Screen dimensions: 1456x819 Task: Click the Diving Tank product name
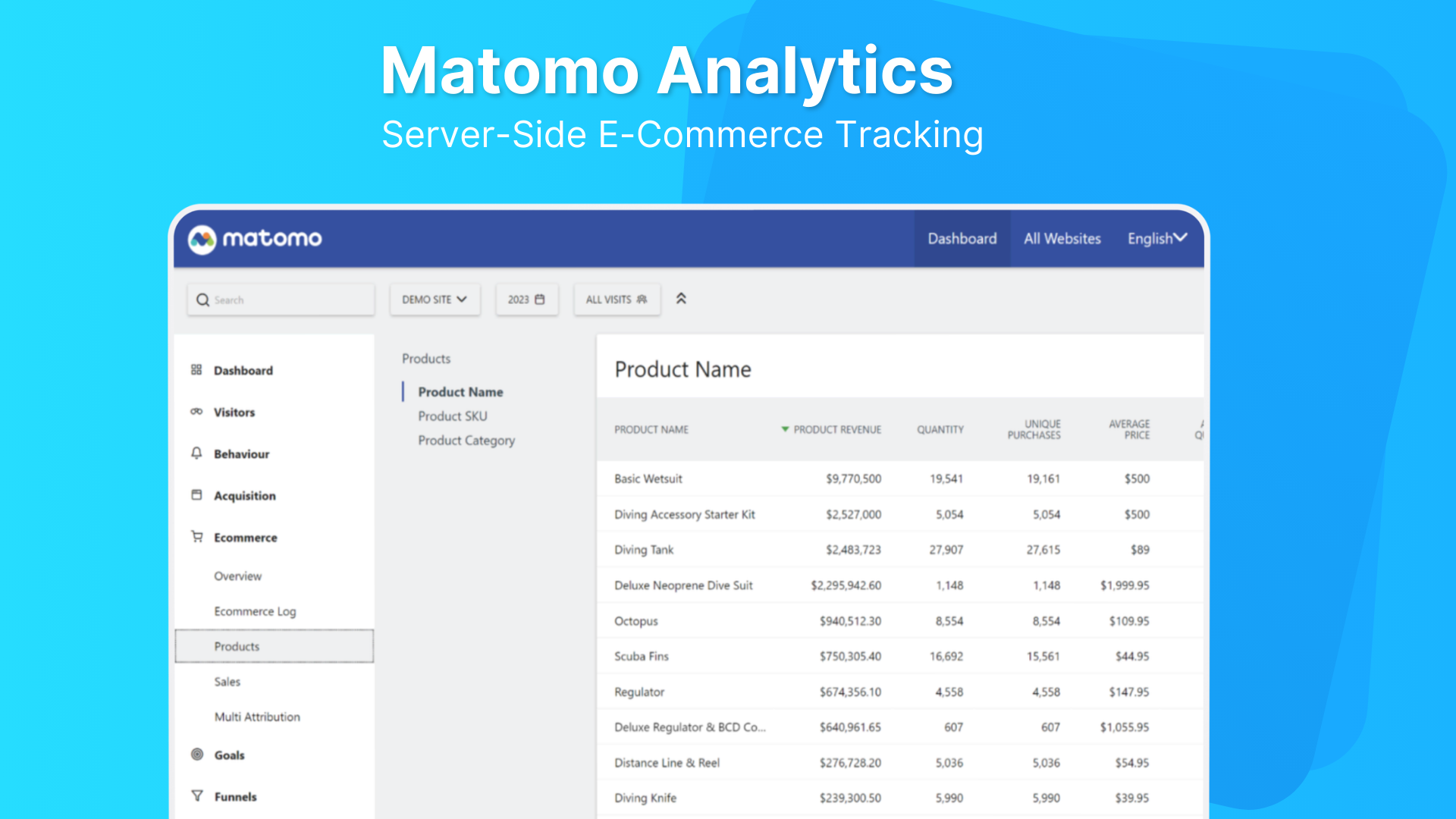[x=644, y=550]
